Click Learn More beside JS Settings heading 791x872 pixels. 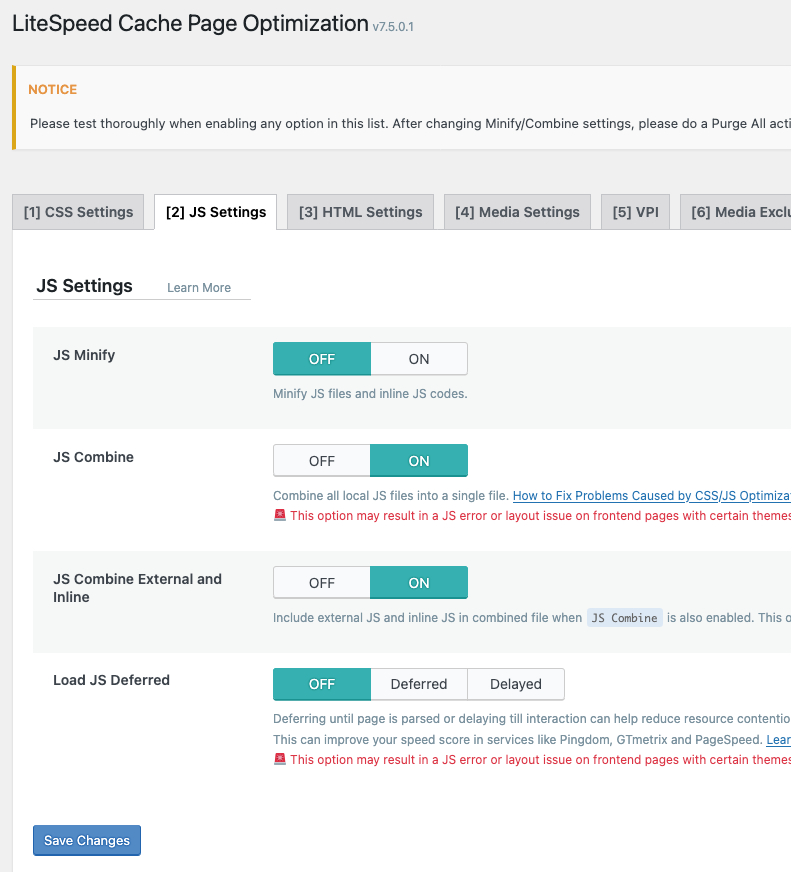tap(199, 288)
